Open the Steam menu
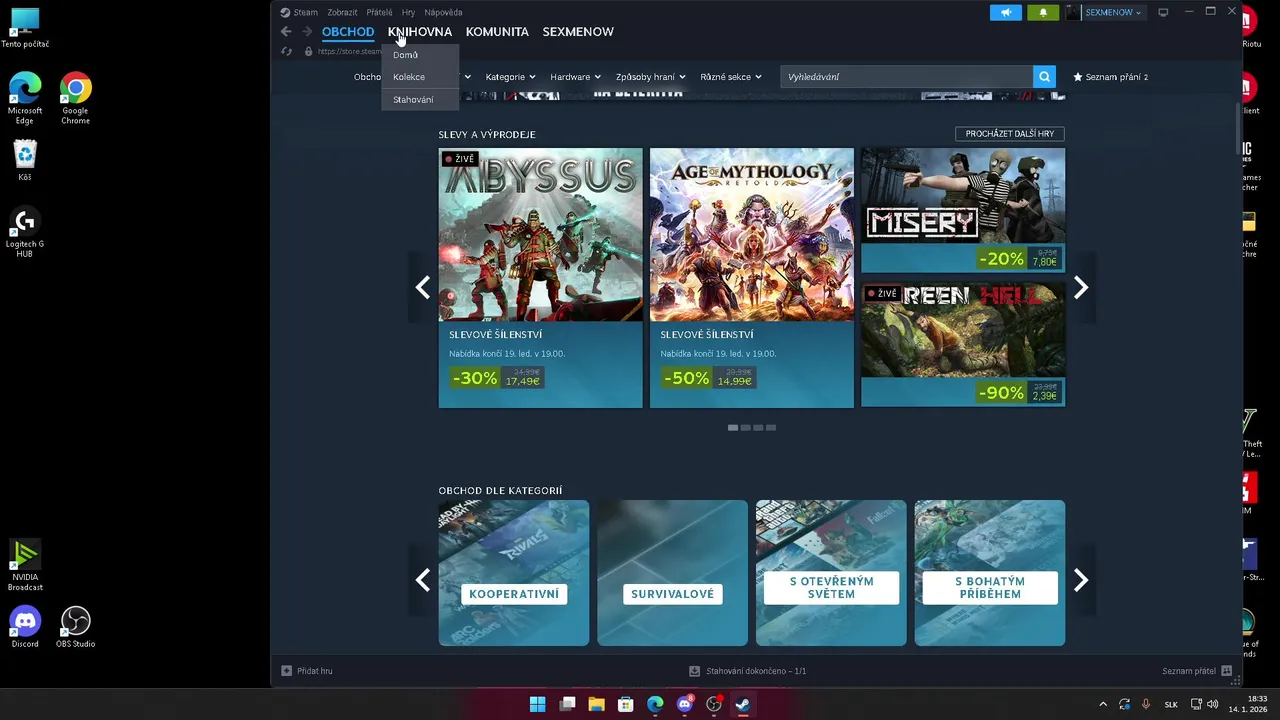1280x720 pixels. coord(305,12)
